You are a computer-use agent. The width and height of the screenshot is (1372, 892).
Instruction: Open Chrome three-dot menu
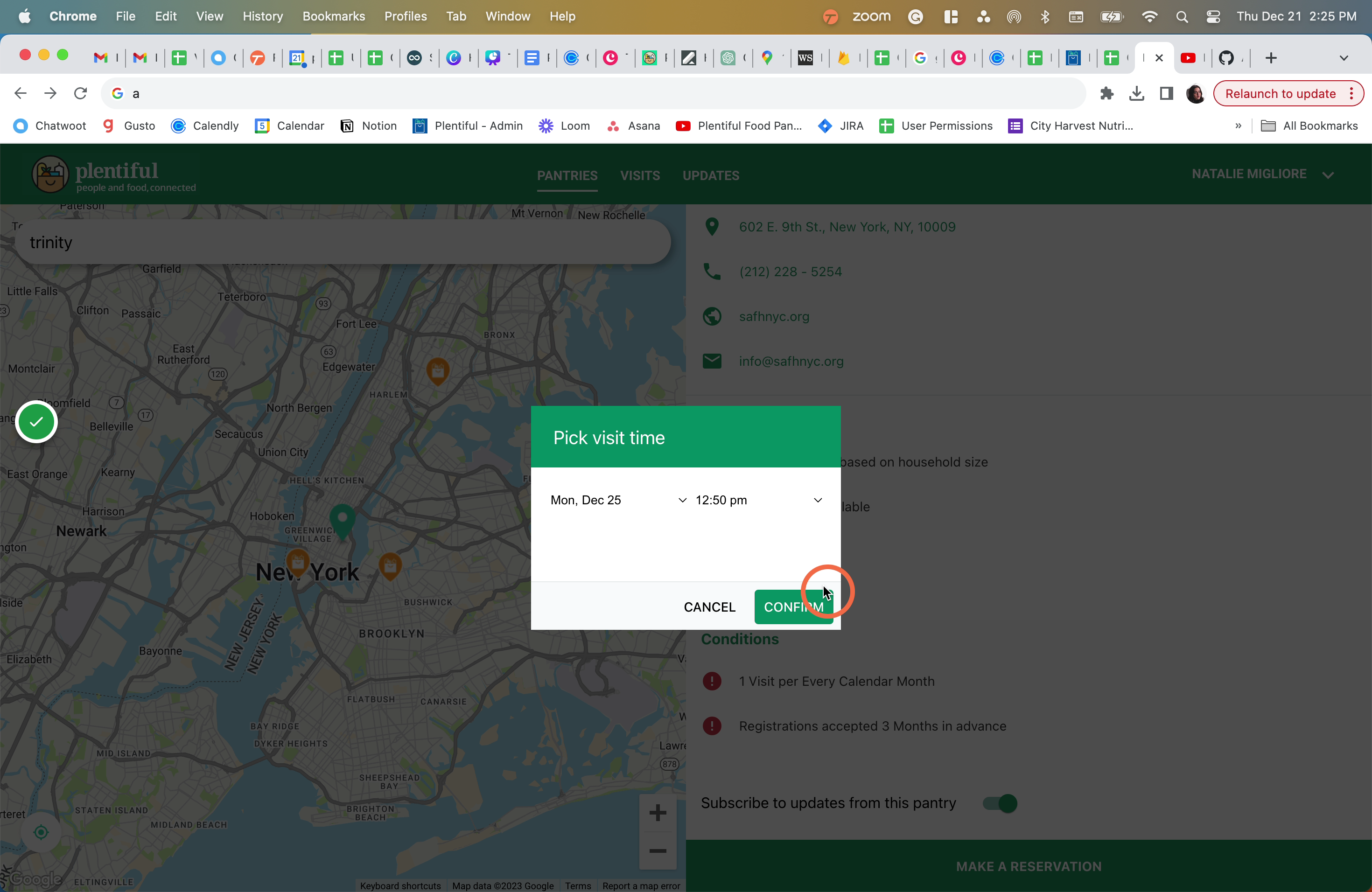1351,93
